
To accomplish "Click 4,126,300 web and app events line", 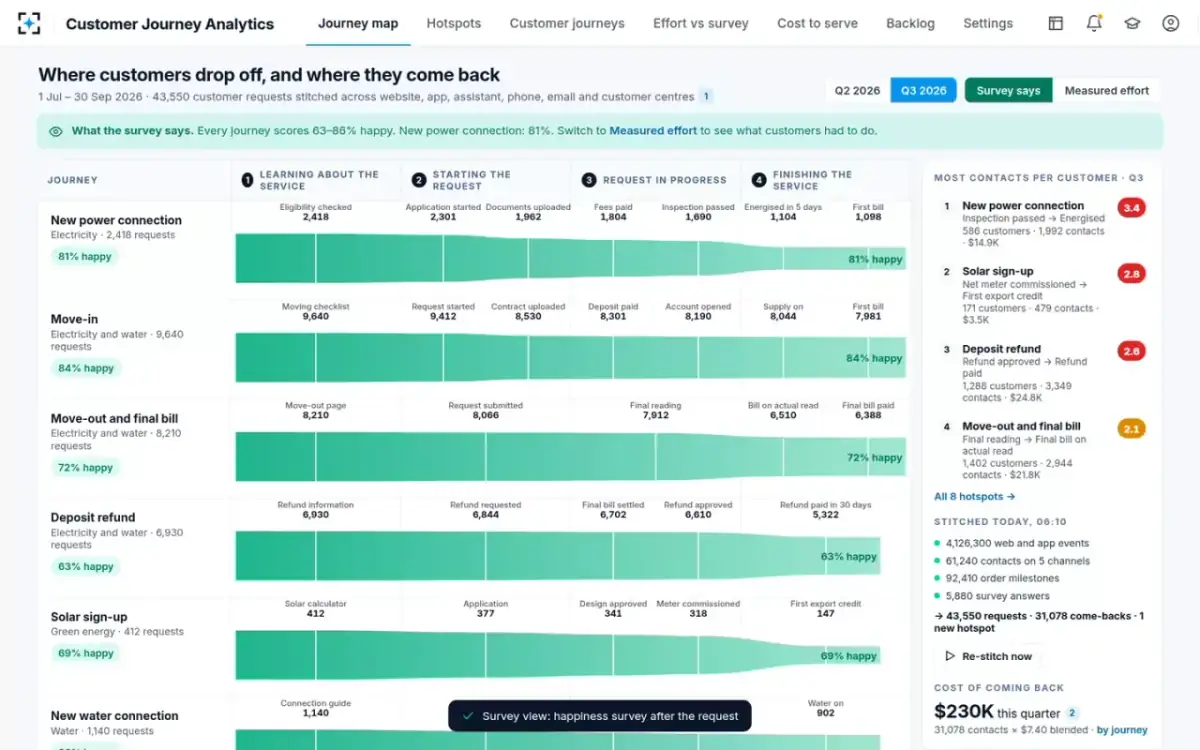I will tap(1011, 543).
